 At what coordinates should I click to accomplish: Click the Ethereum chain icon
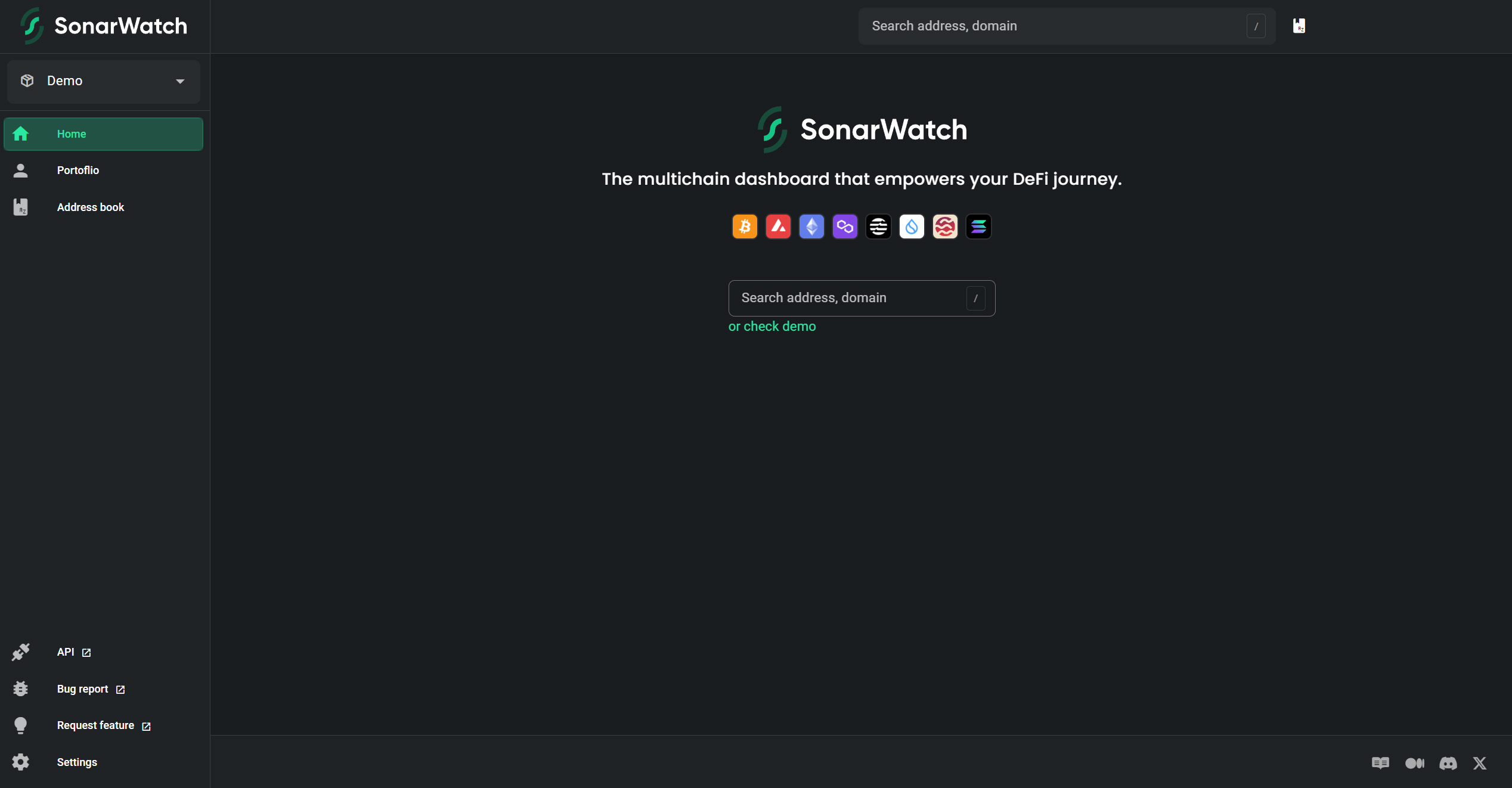[x=811, y=227]
